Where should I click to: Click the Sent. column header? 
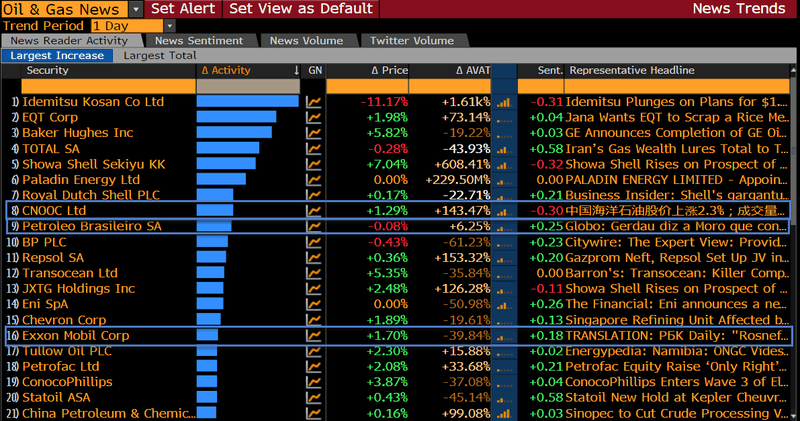(x=541, y=70)
